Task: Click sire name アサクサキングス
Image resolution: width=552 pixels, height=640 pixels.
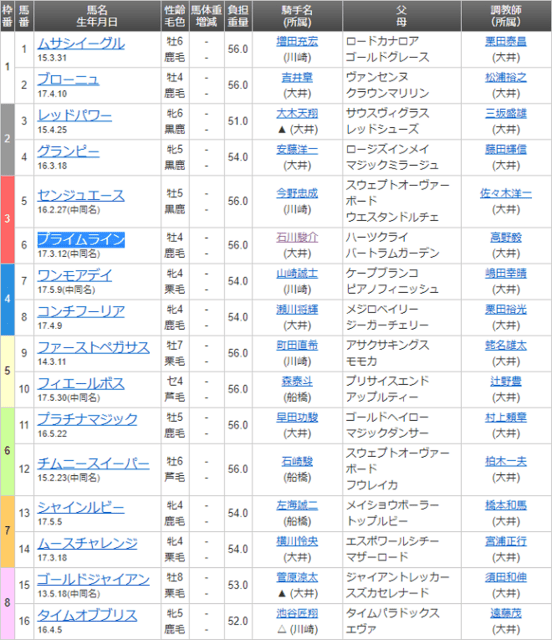Action: (x=387, y=345)
